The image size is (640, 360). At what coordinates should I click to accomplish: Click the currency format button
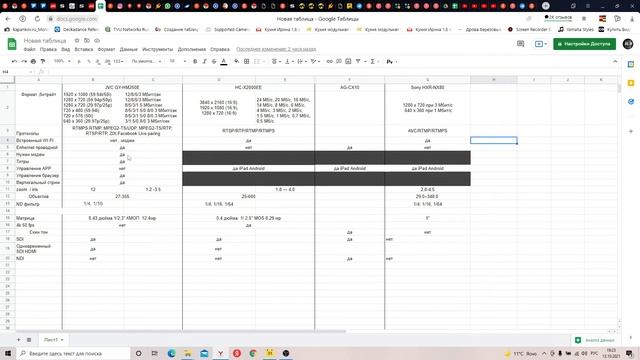(79, 62)
